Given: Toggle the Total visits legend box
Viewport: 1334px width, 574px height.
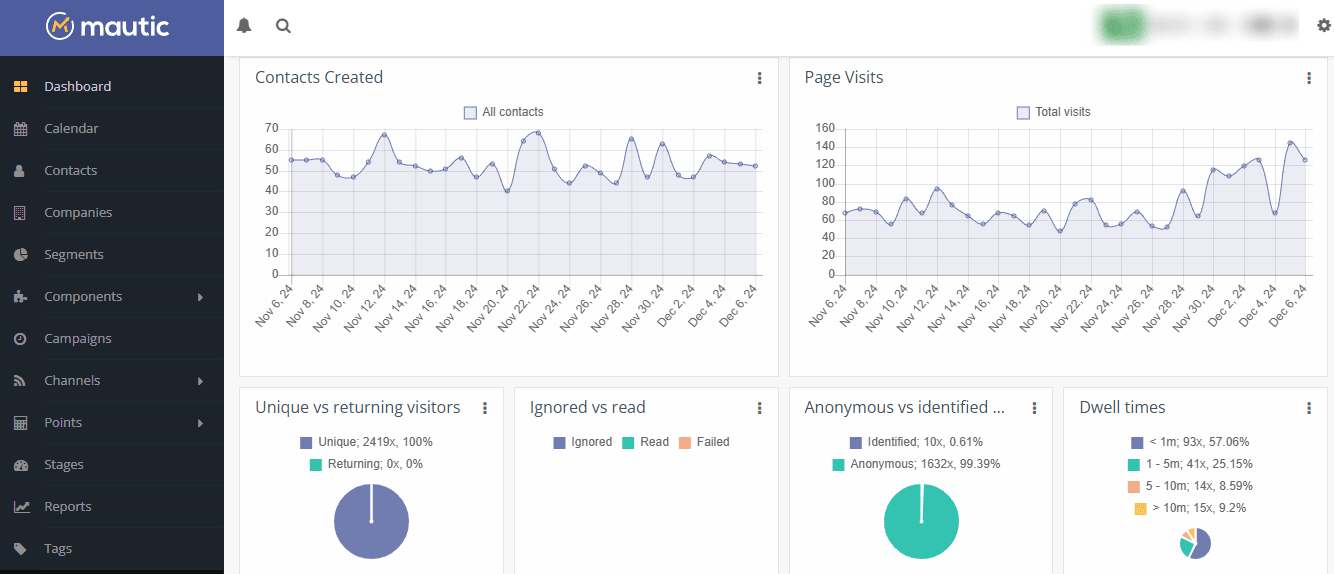Looking at the screenshot, I should point(1023,113).
